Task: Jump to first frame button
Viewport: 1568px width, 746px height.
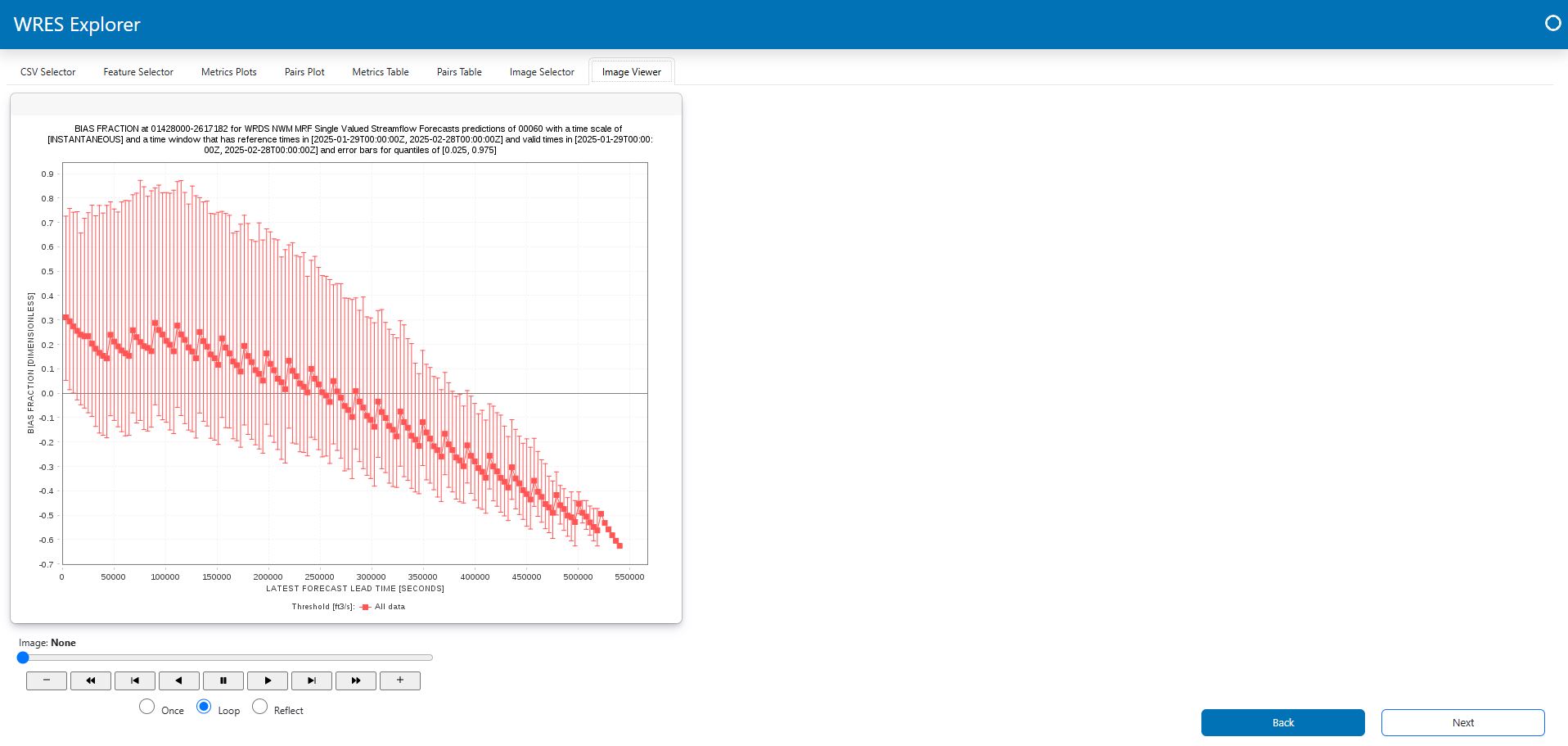Action: [x=135, y=680]
